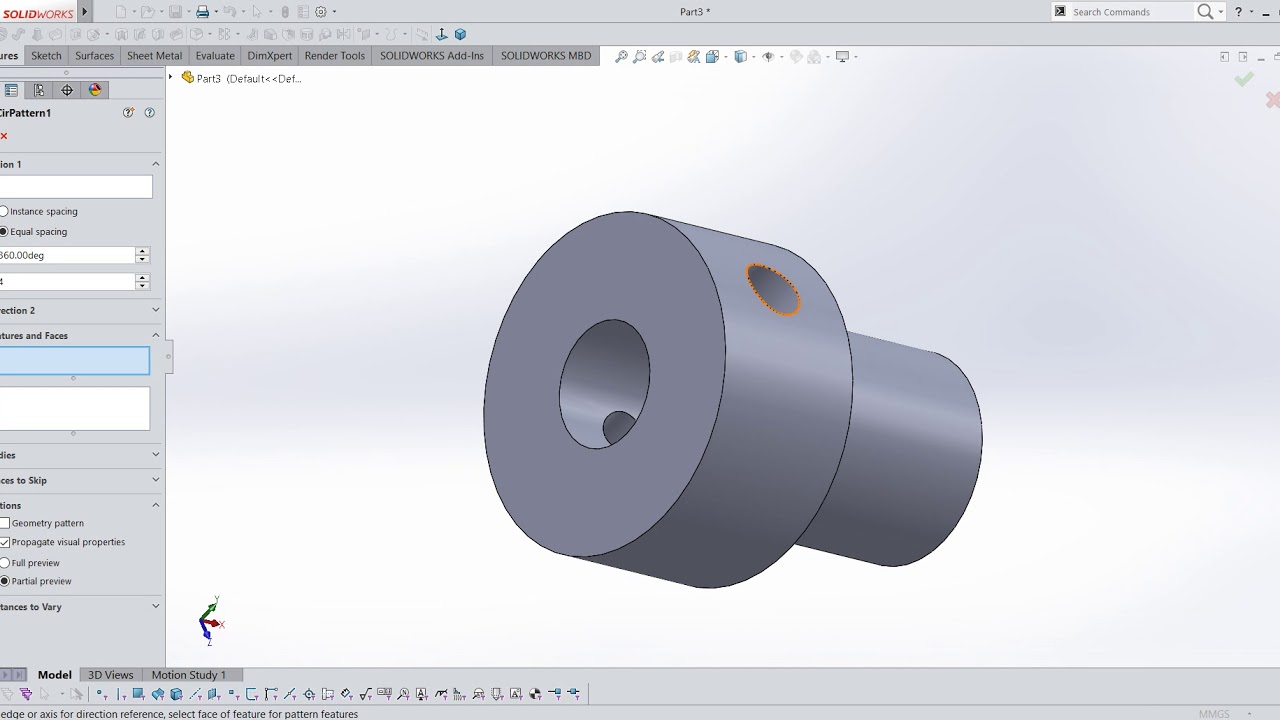Image resolution: width=1280 pixels, height=720 pixels.
Task: Collapse the Direction 1 section
Action: (155, 164)
